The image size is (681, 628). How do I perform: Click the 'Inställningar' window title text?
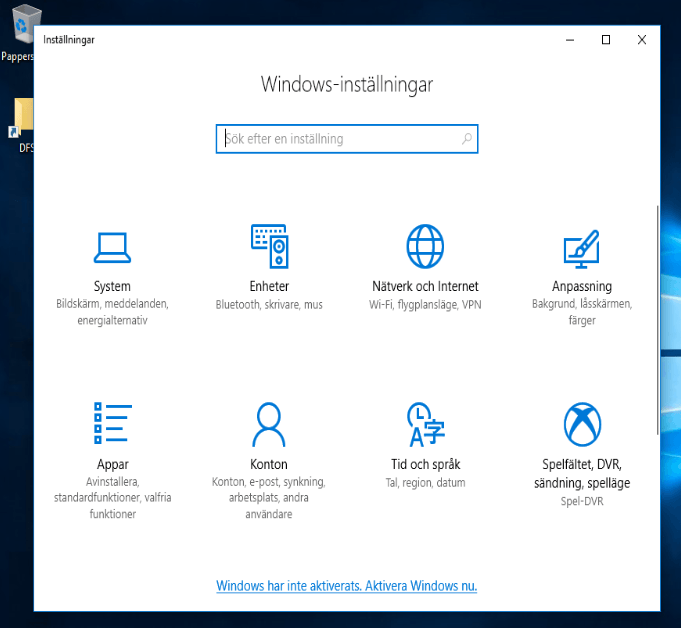[x=69, y=40]
